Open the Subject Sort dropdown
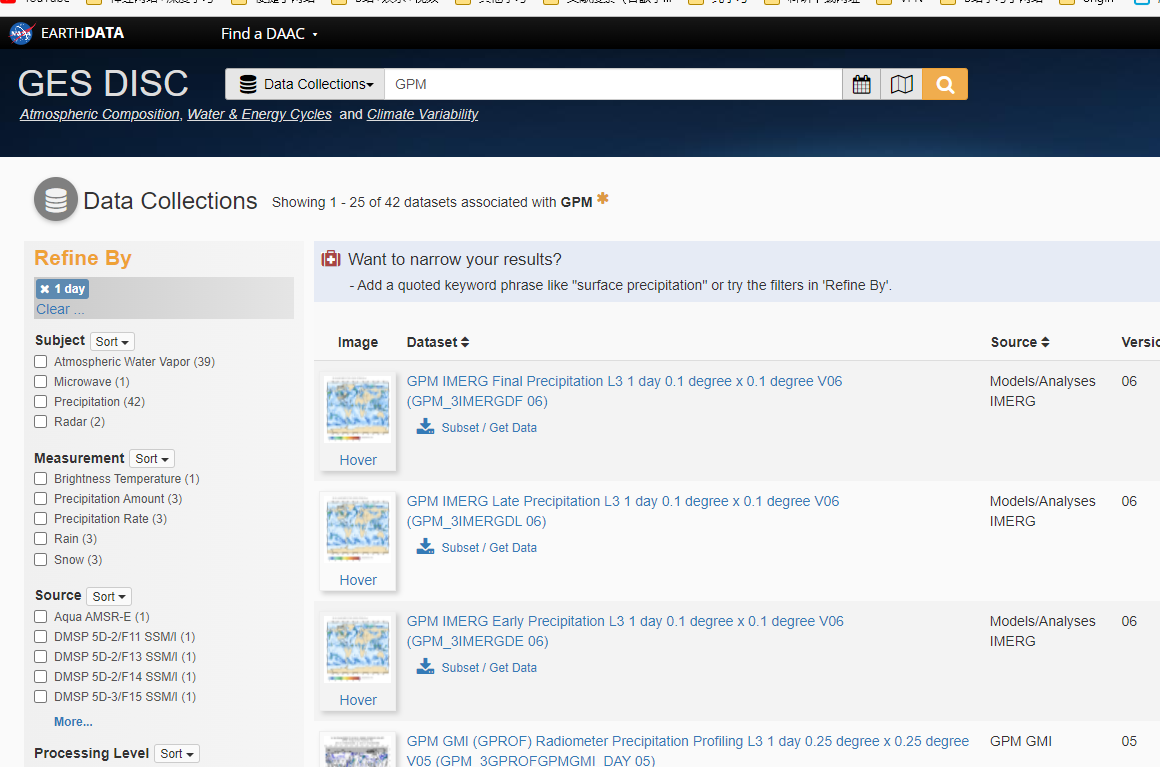The height and width of the screenshot is (767, 1160). 112,342
